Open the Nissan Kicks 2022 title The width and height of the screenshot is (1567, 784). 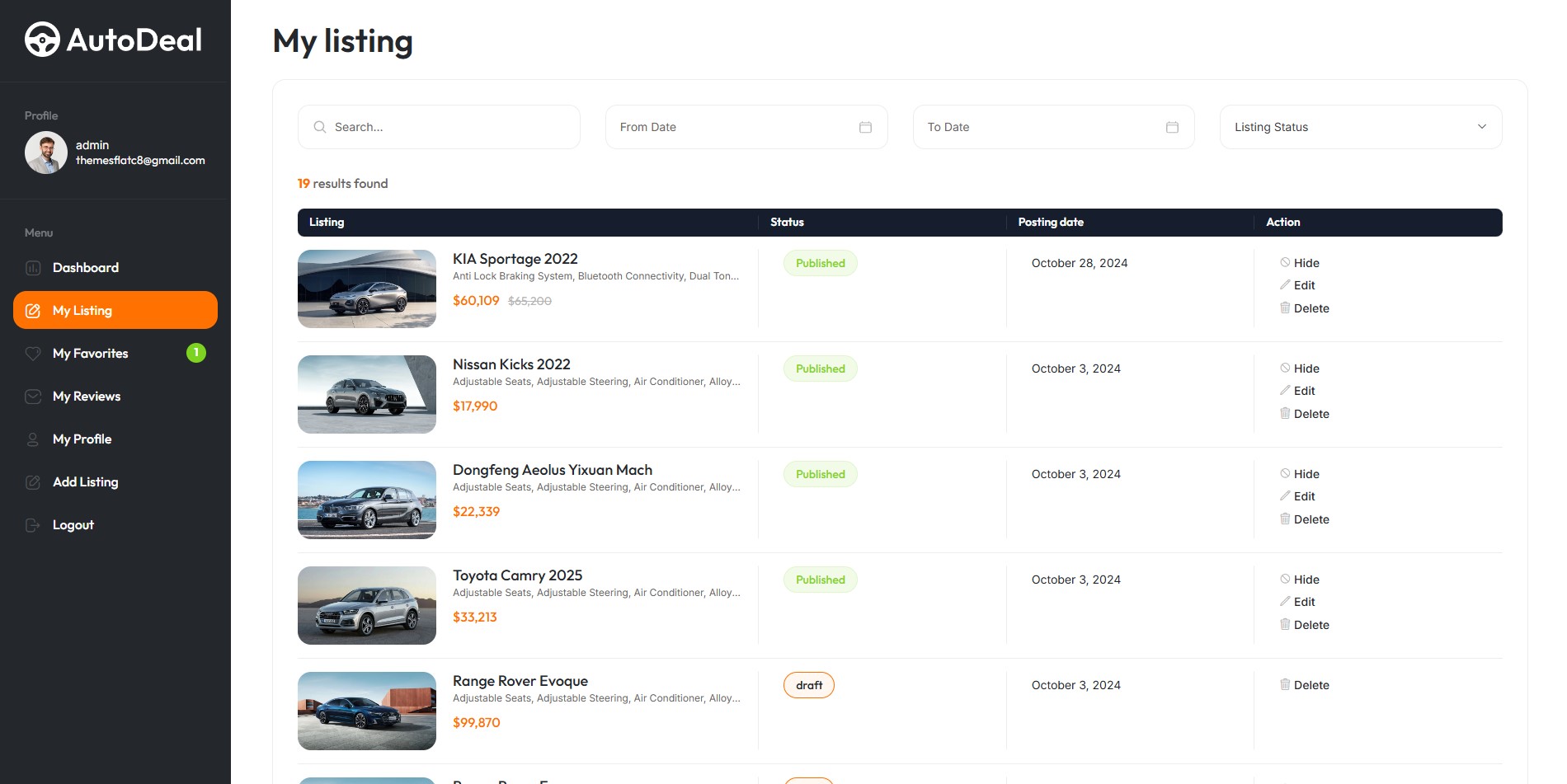click(511, 364)
